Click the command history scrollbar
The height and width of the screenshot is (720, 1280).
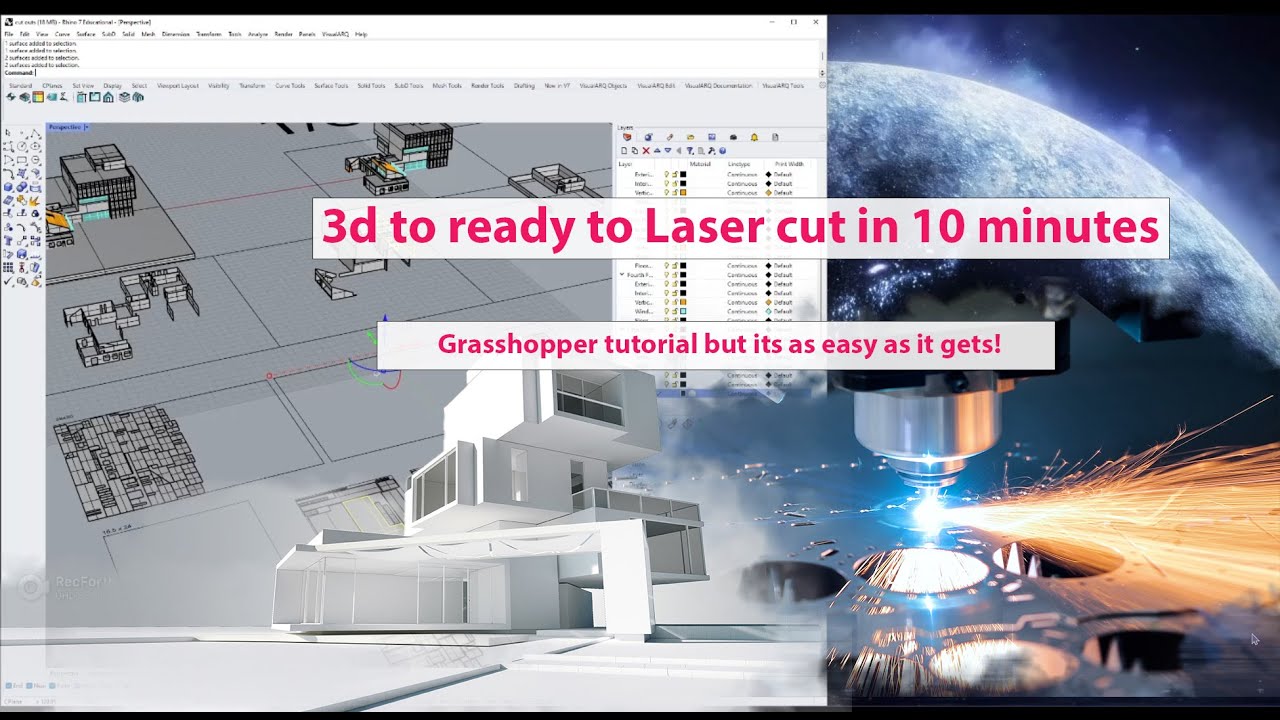click(822, 57)
